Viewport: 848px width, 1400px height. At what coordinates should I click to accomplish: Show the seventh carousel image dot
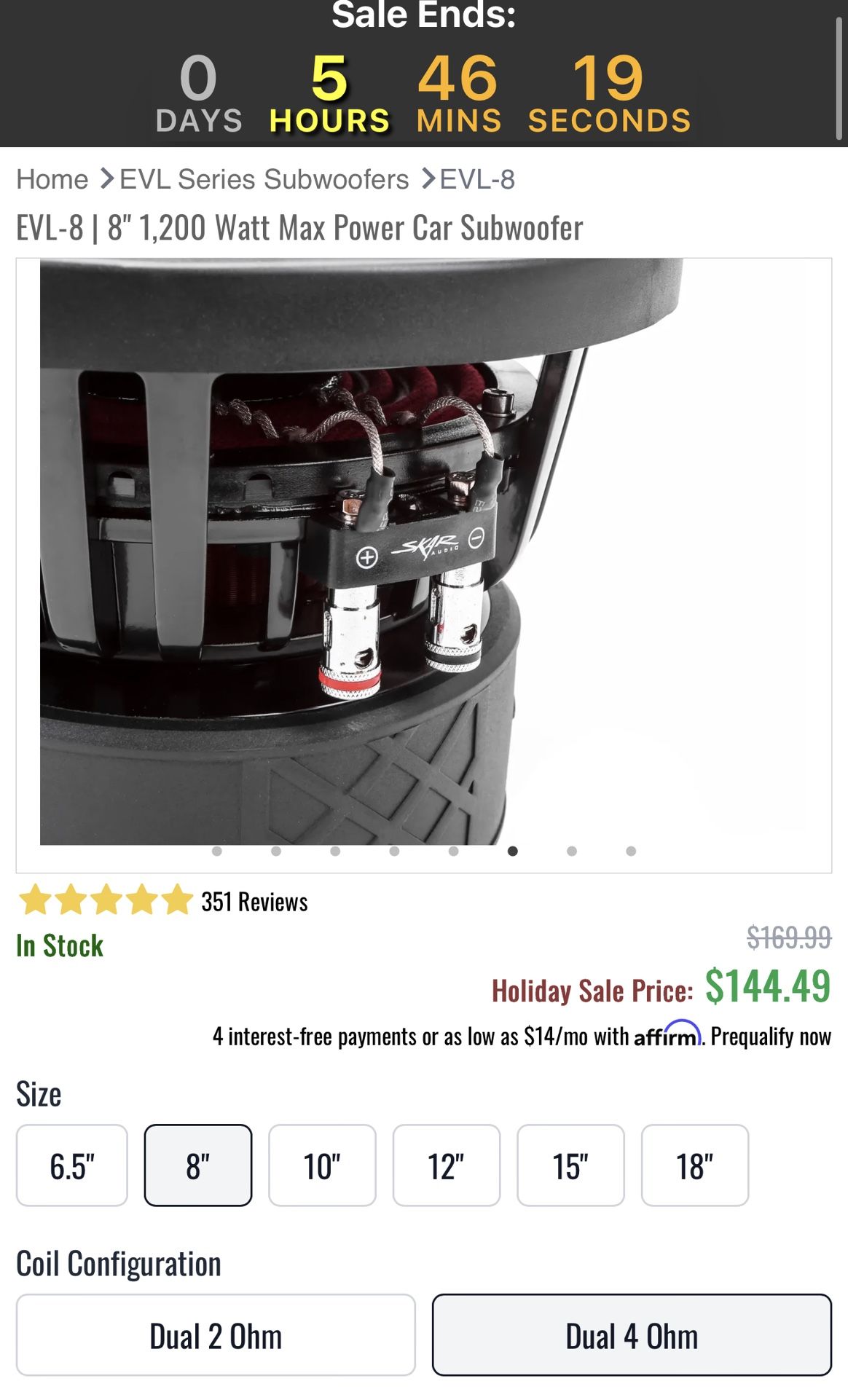[x=572, y=851]
